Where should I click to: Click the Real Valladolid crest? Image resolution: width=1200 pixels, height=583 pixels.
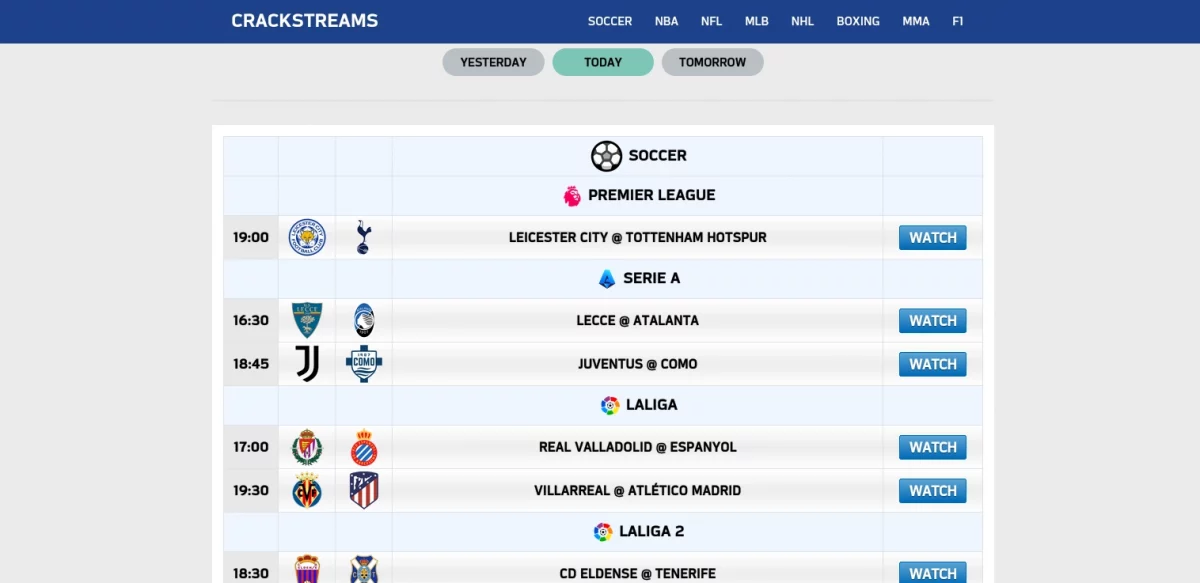pyautogui.click(x=307, y=447)
